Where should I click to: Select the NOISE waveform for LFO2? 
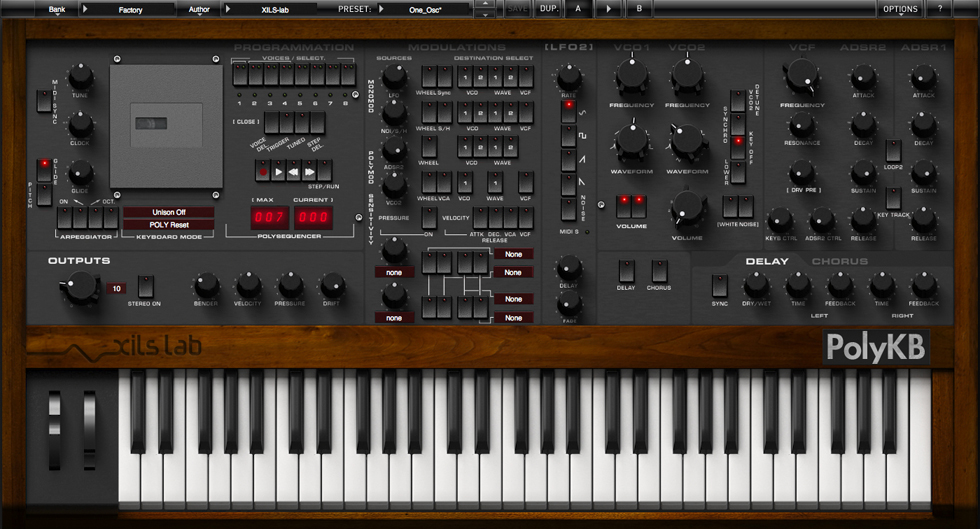(568, 209)
